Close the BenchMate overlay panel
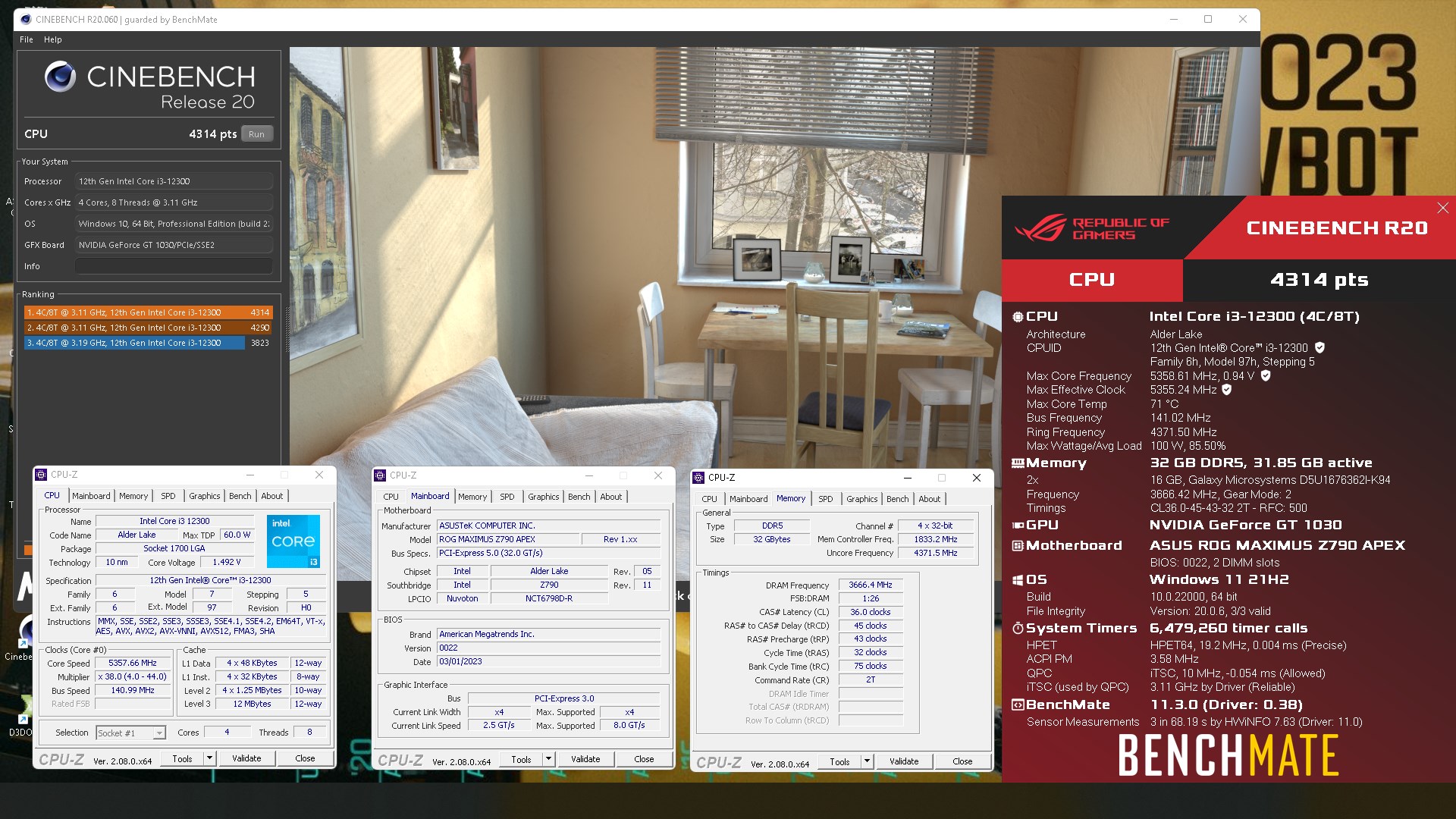Image resolution: width=1456 pixels, height=819 pixels. (x=1442, y=208)
